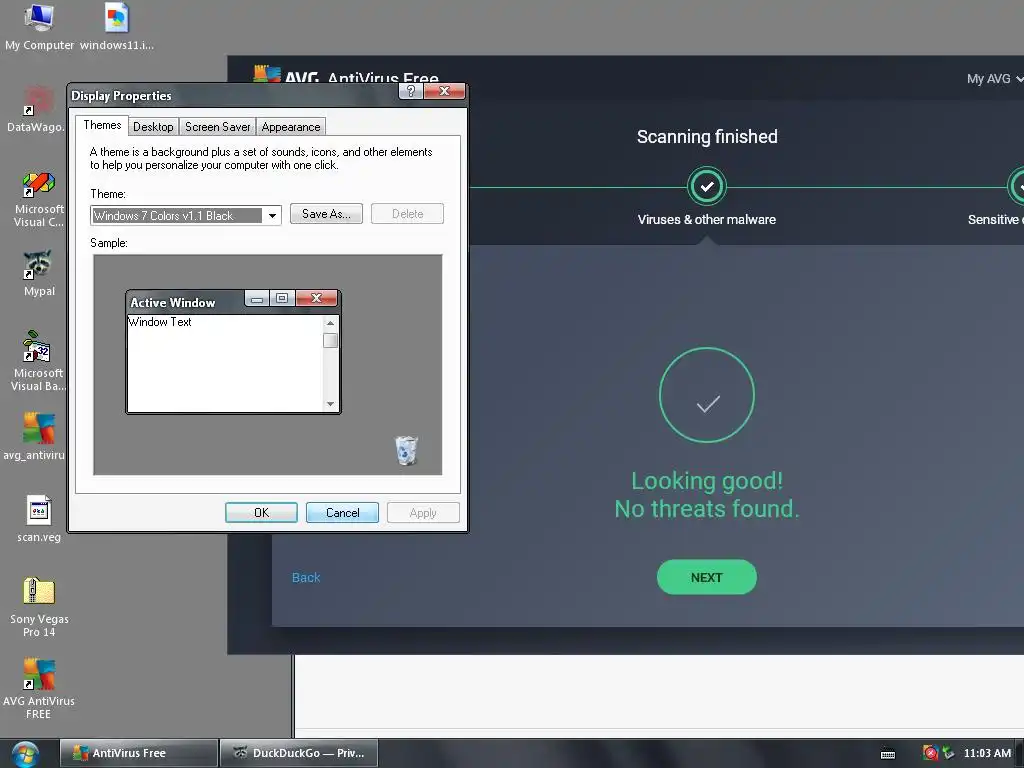The width and height of the screenshot is (1024, 768).
Task: Click the network tray icon beside clock
Action: click(x=948, y=753)
